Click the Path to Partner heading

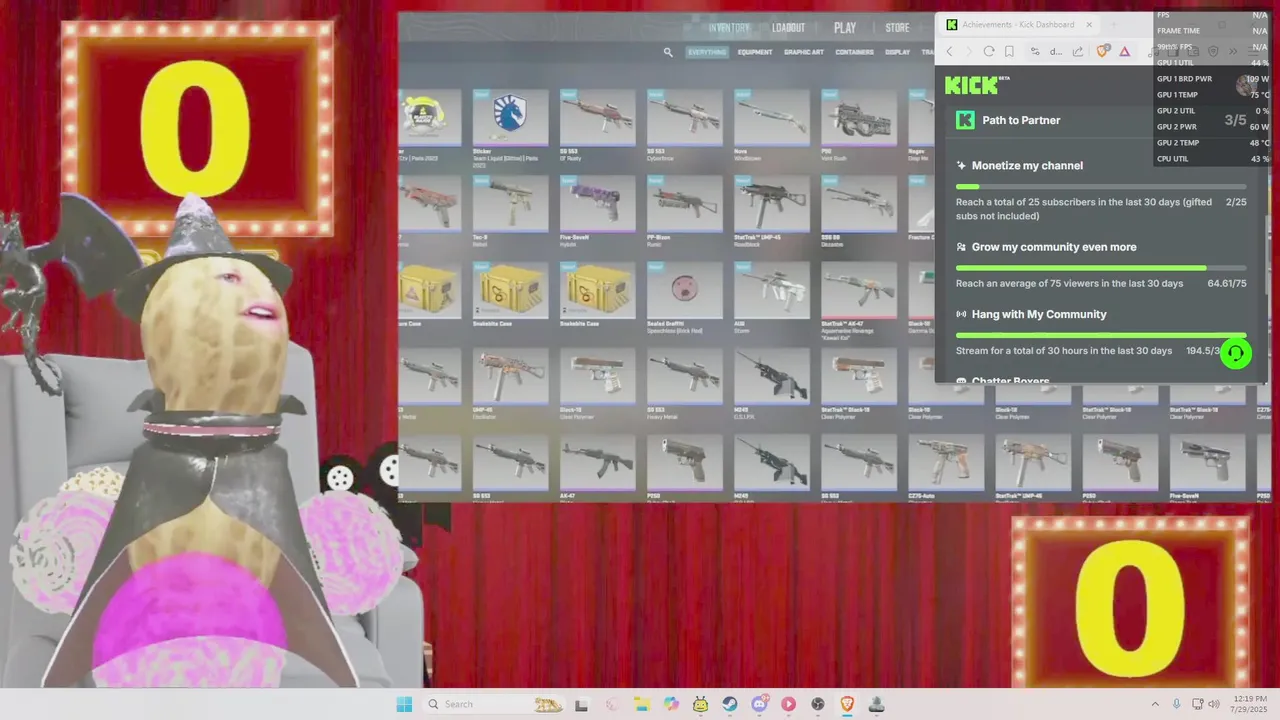(x=1021, y=120)
